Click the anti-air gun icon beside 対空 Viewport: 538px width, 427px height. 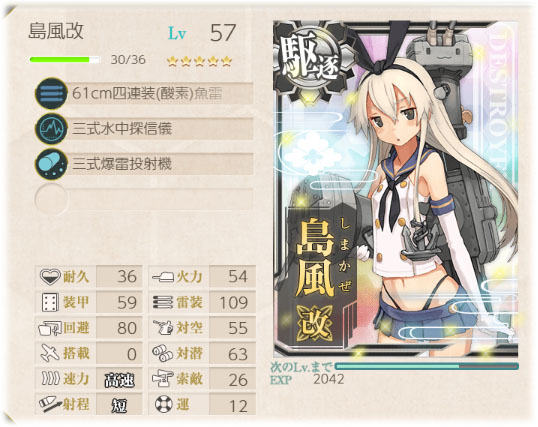pyautogui.click(x=163, y=328)
